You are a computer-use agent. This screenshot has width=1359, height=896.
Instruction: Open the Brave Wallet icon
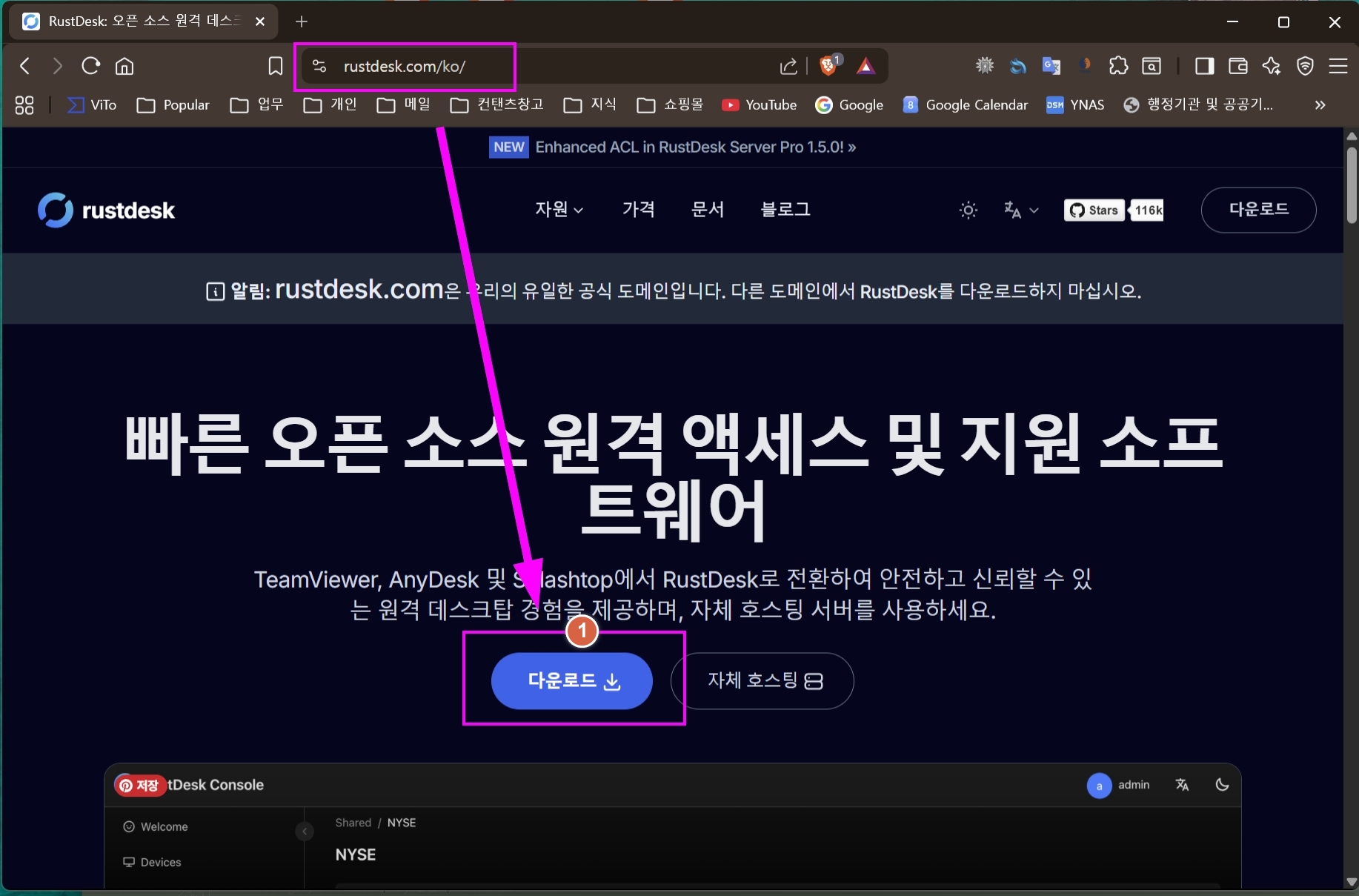point(1237,66)
